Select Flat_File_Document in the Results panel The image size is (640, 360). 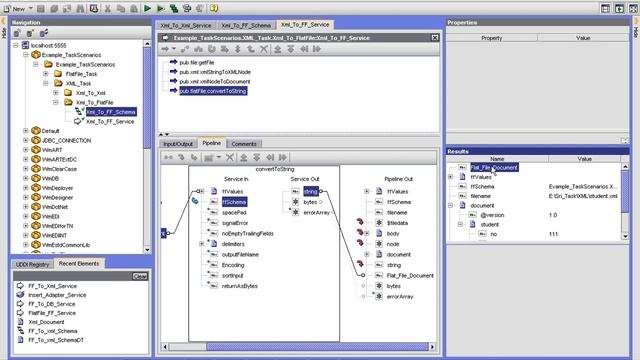494,167
